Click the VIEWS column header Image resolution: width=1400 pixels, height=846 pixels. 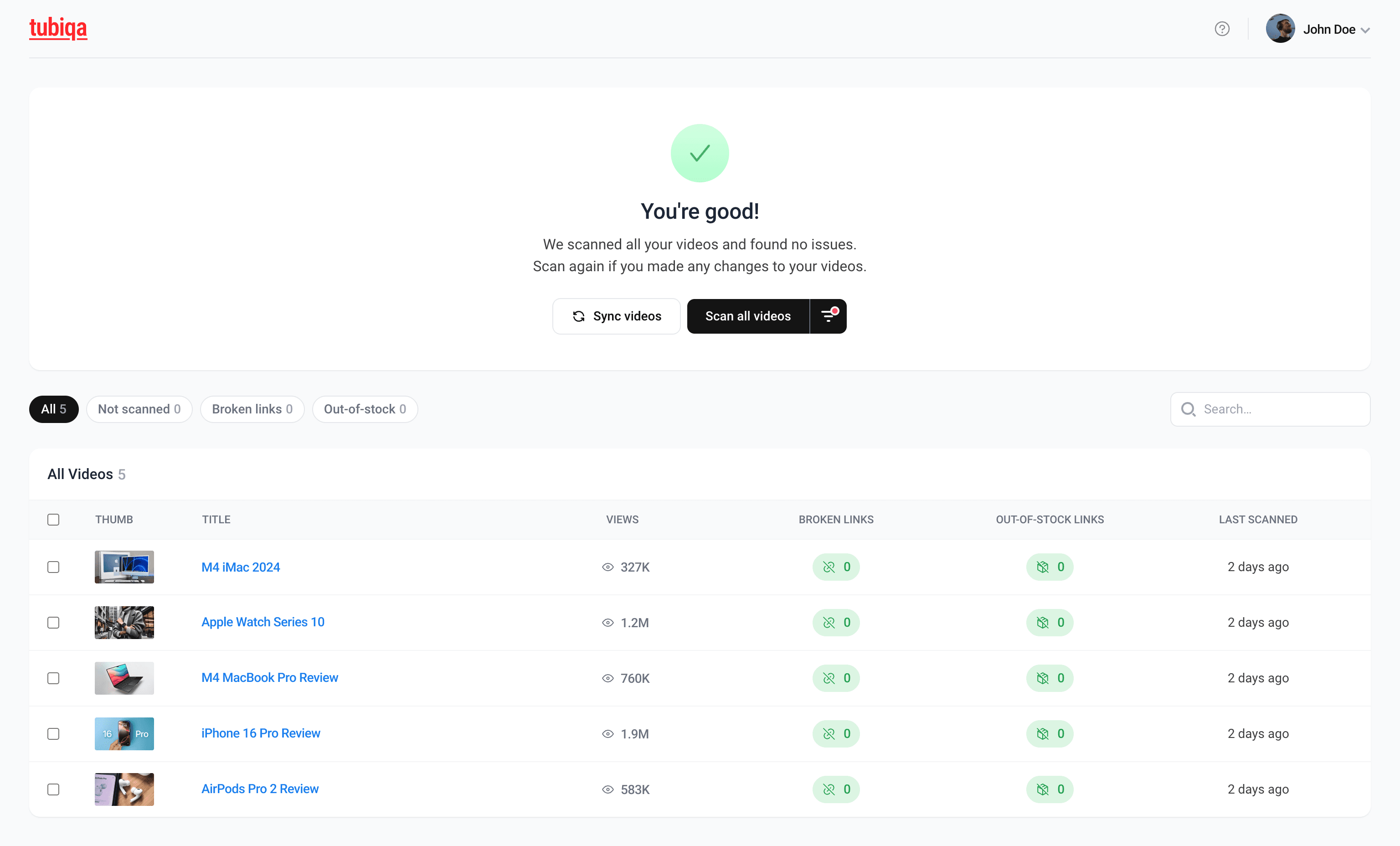coord(622,520)
